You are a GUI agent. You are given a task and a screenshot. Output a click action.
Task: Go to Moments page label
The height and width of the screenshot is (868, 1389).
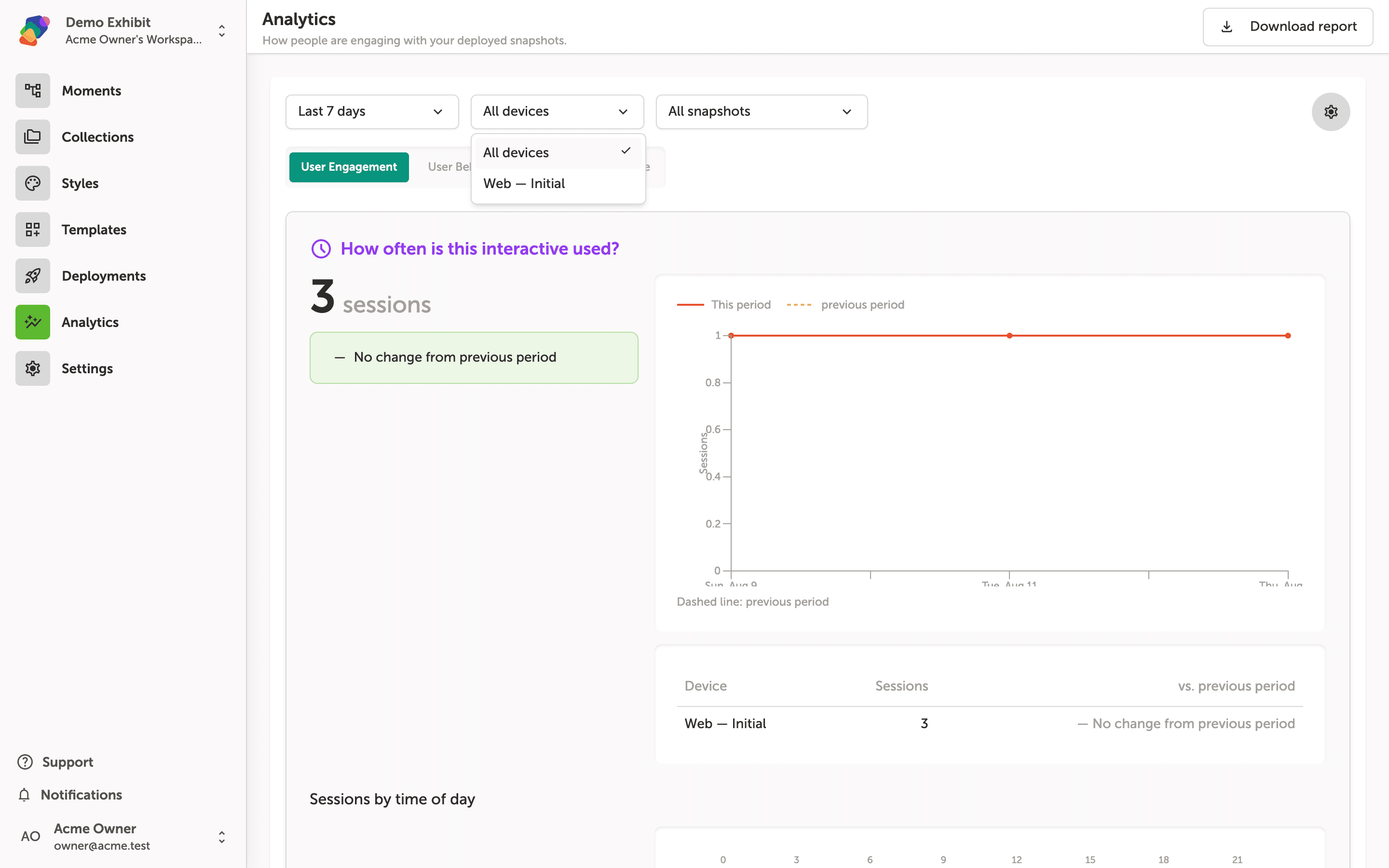click(91, 91)
